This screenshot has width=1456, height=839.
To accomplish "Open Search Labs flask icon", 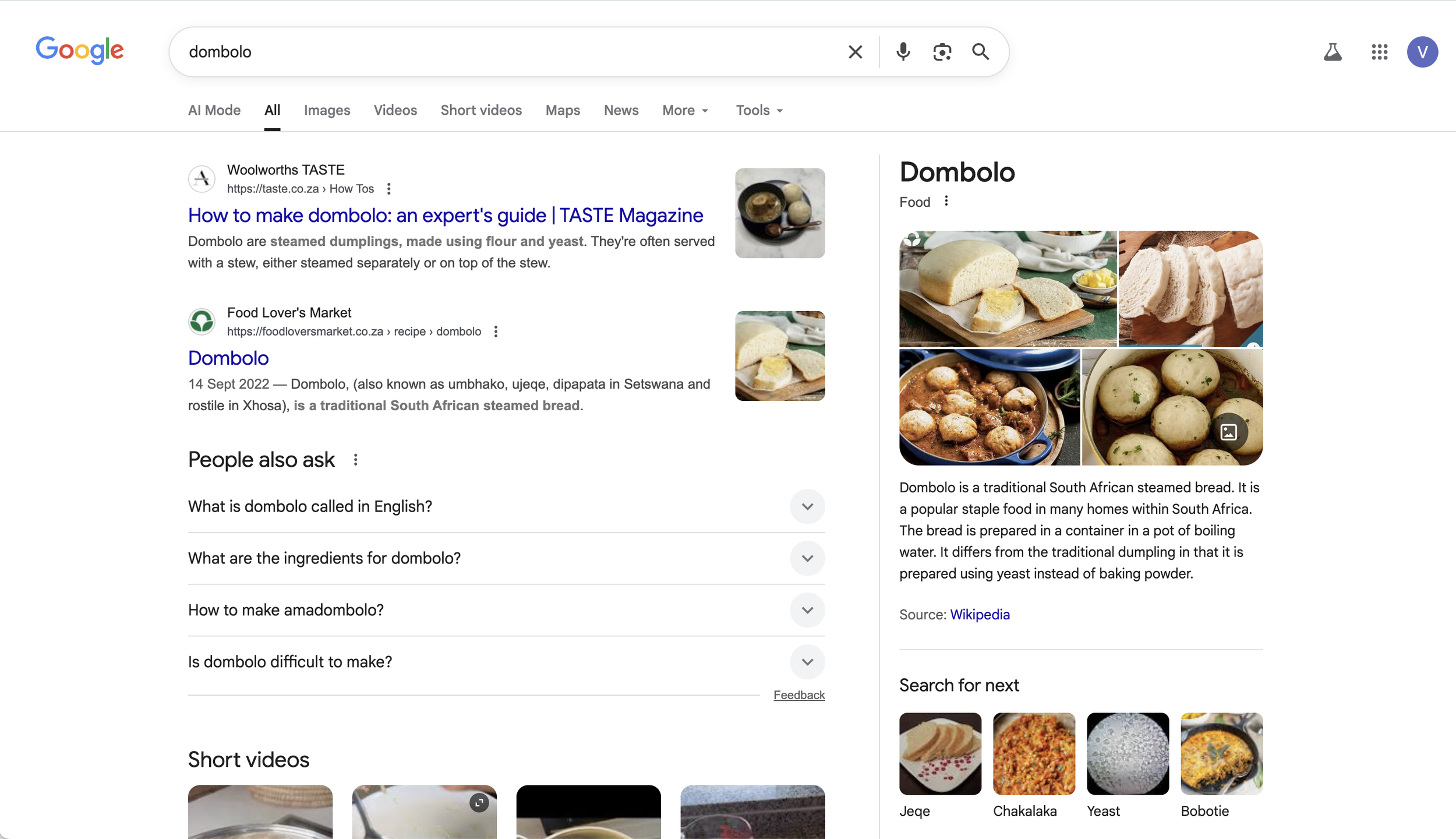I will [x=1333, y=52].
